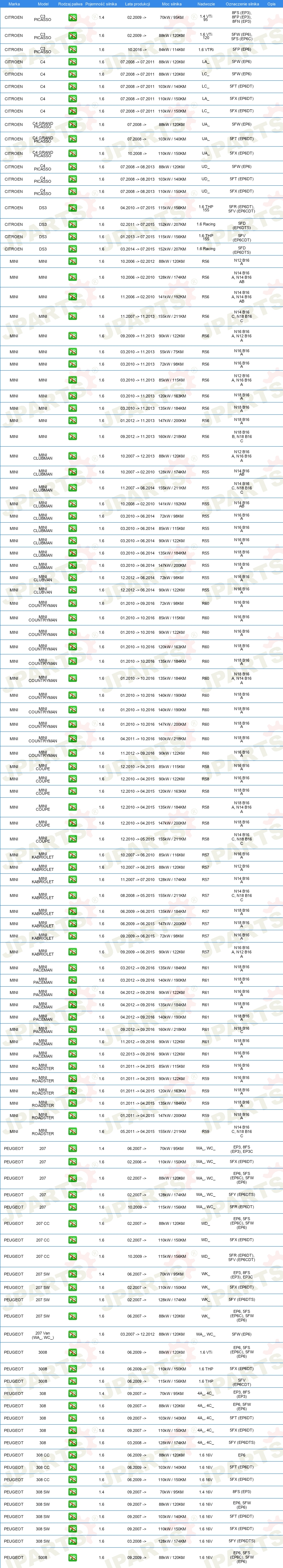This screenshot has height=1568, width=283.
Task: Click the 'Marka' column header
Action: pos(14,4)
